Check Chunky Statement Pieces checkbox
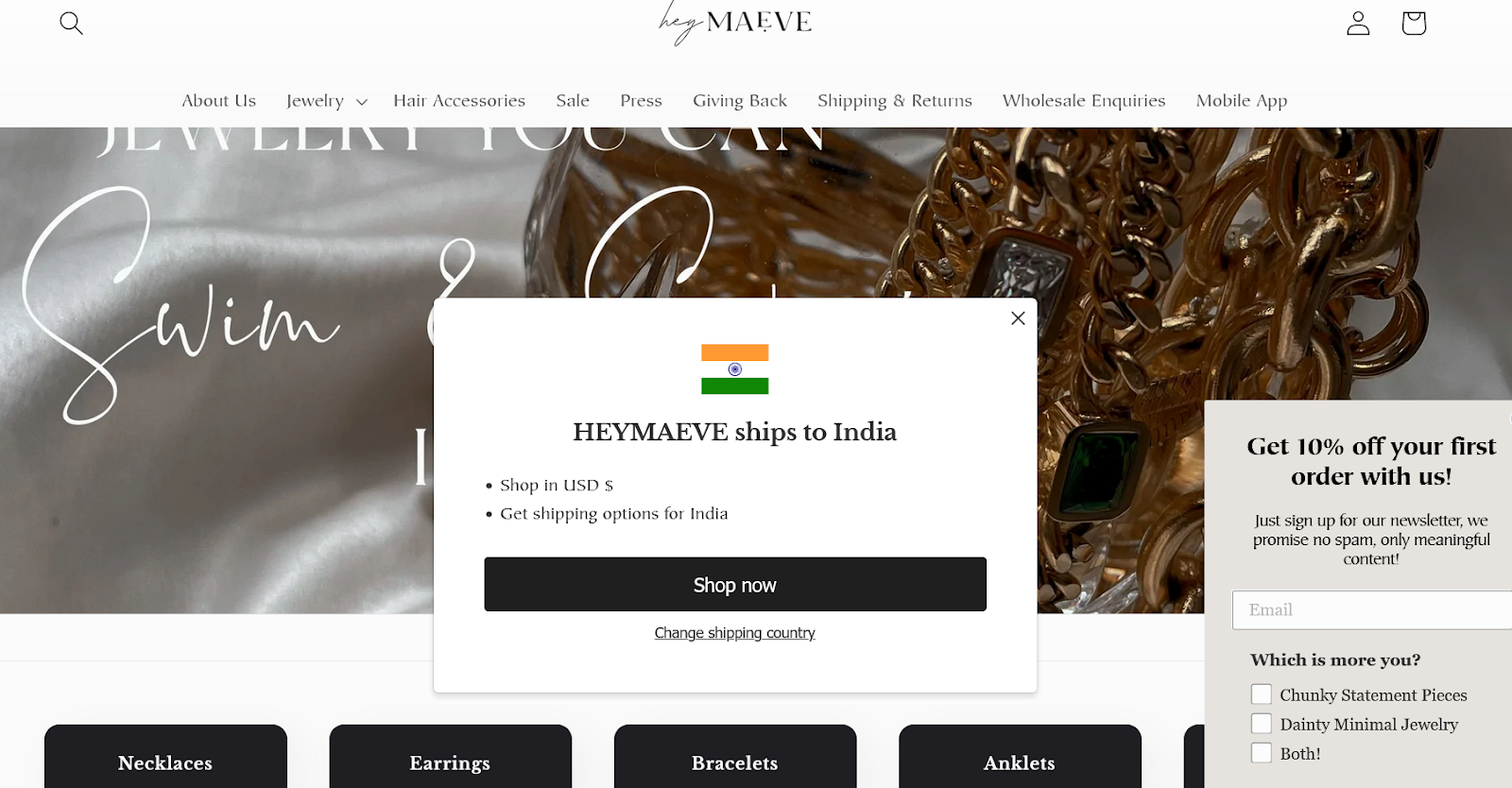 (1262, 694)
